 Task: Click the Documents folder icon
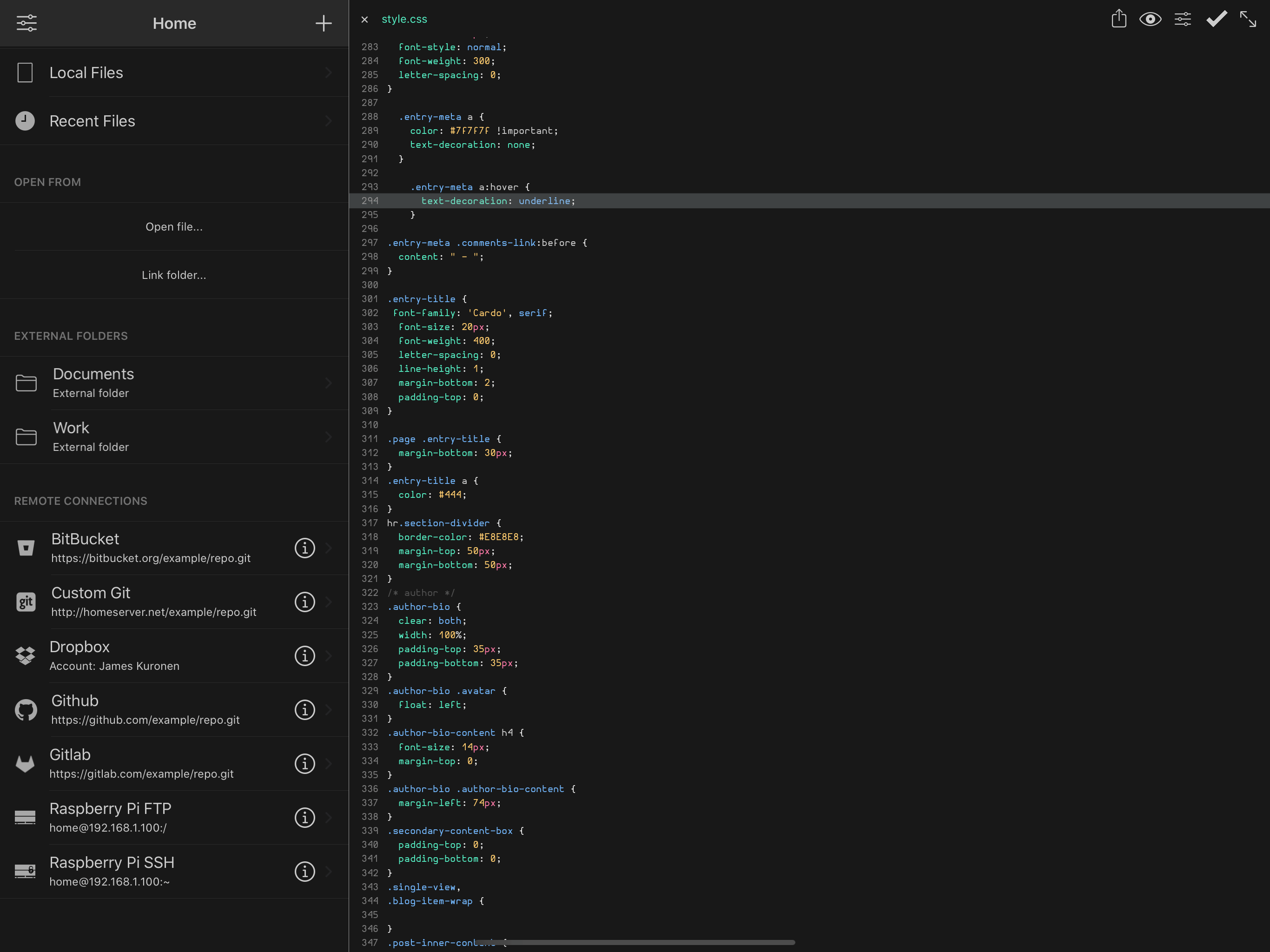coord(26,383)
